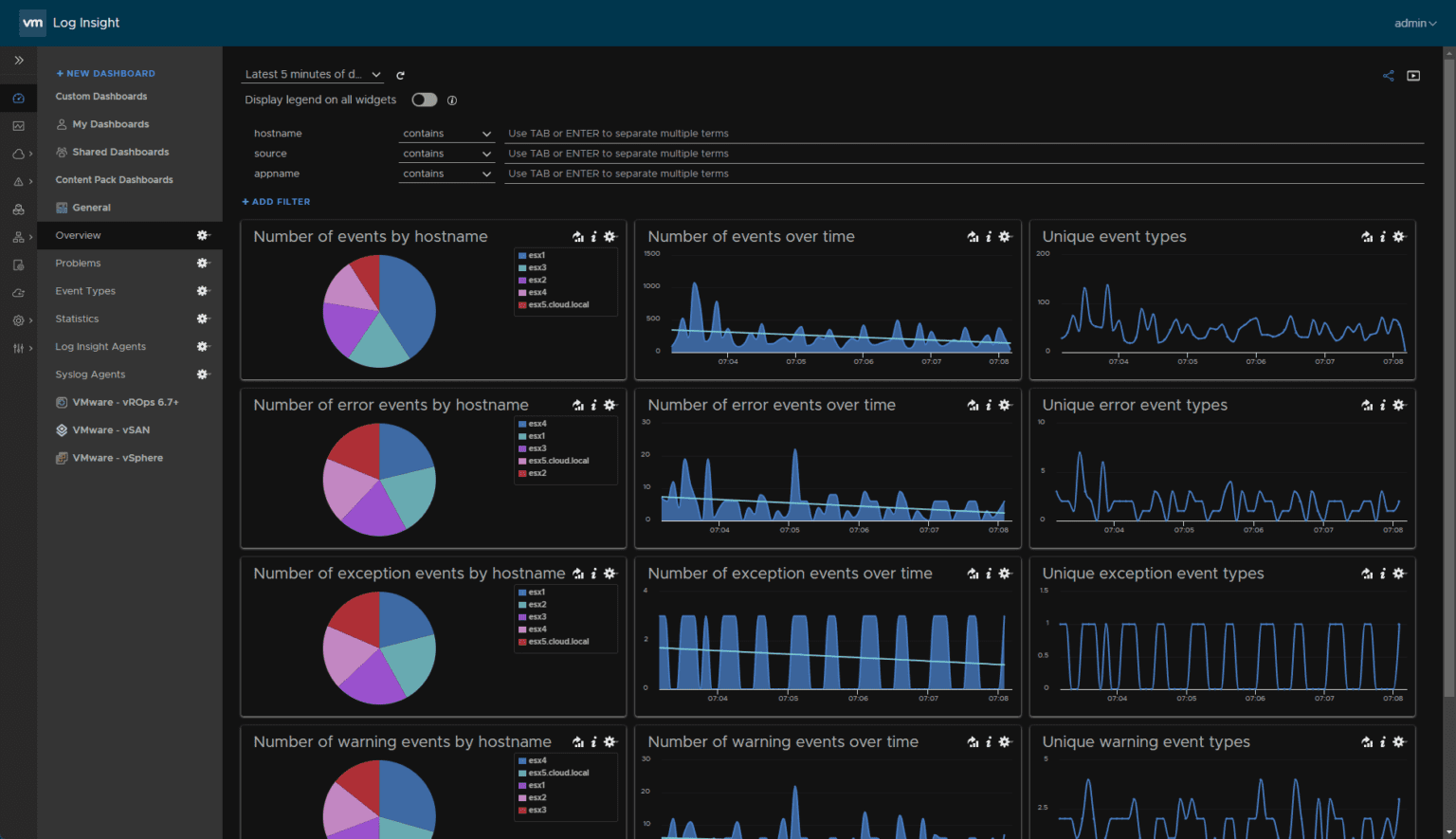Open 'Number of events over time' in Interactive Analytics

[973, 237]
